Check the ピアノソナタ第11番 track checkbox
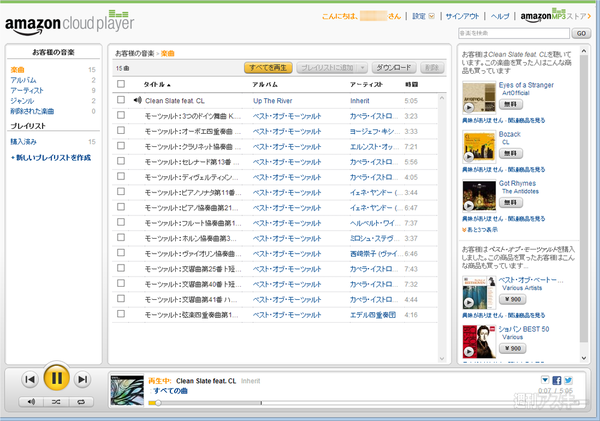 click(x=121, y=191)
